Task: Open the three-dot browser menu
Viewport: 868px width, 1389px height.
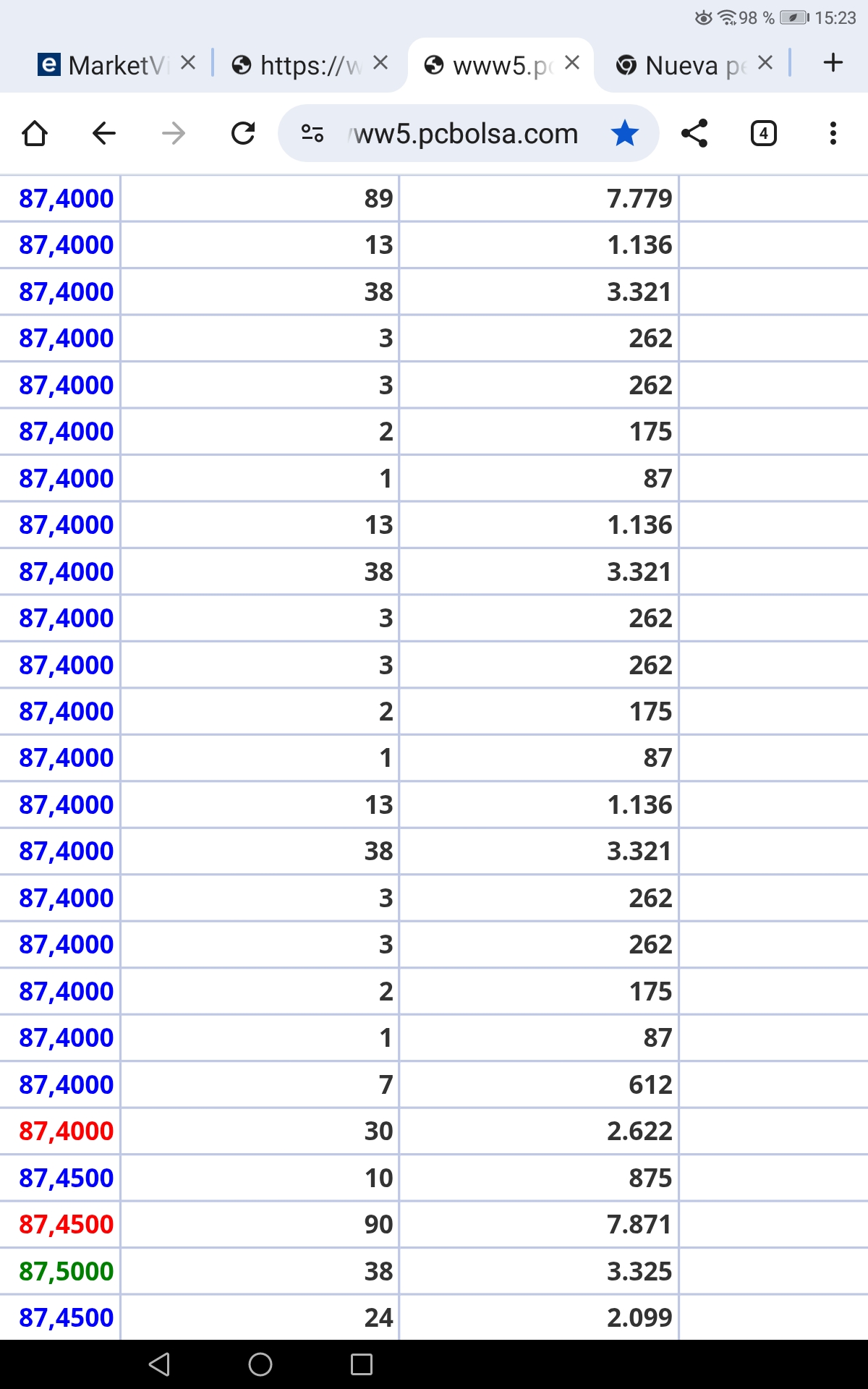Action: [x=833, y=134]
